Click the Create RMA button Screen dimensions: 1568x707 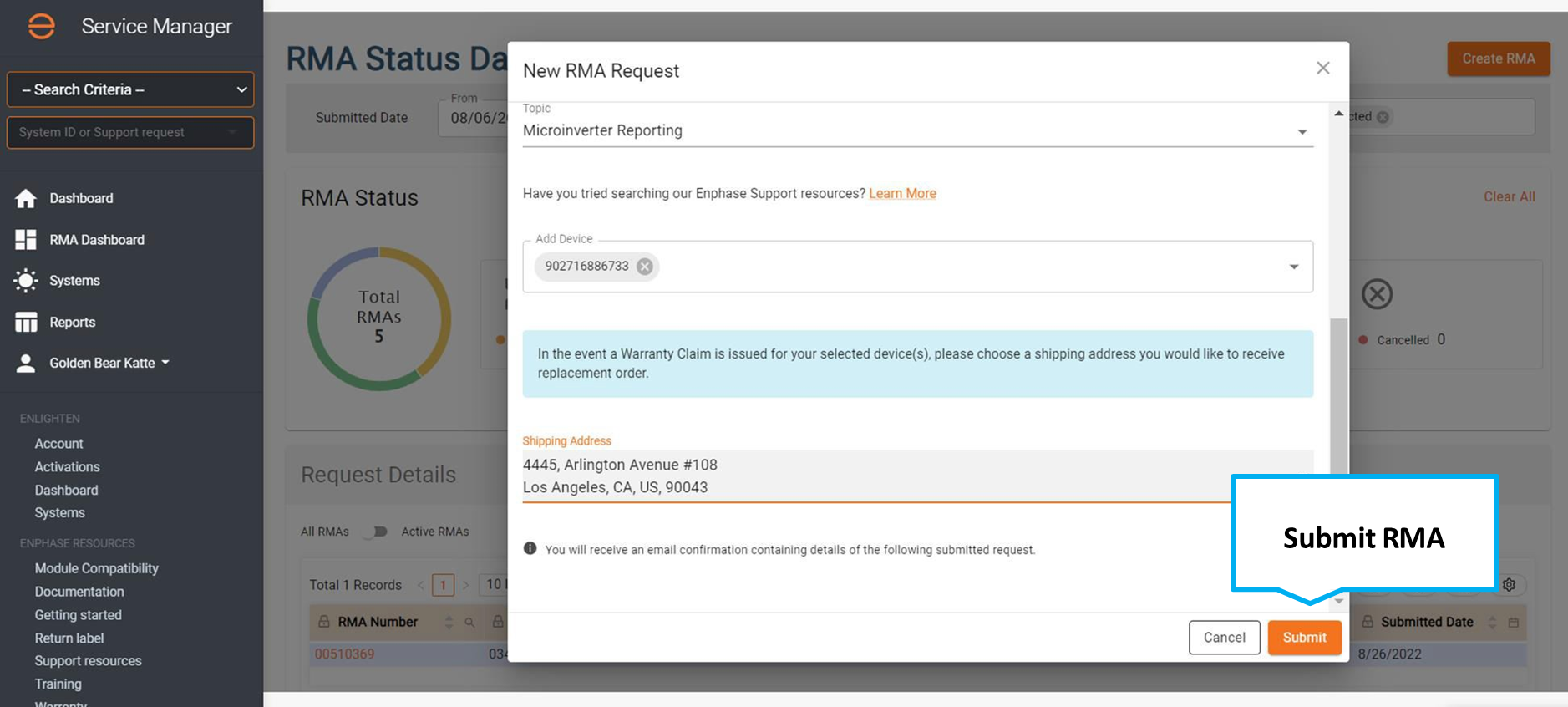[x=1499, y=58]
